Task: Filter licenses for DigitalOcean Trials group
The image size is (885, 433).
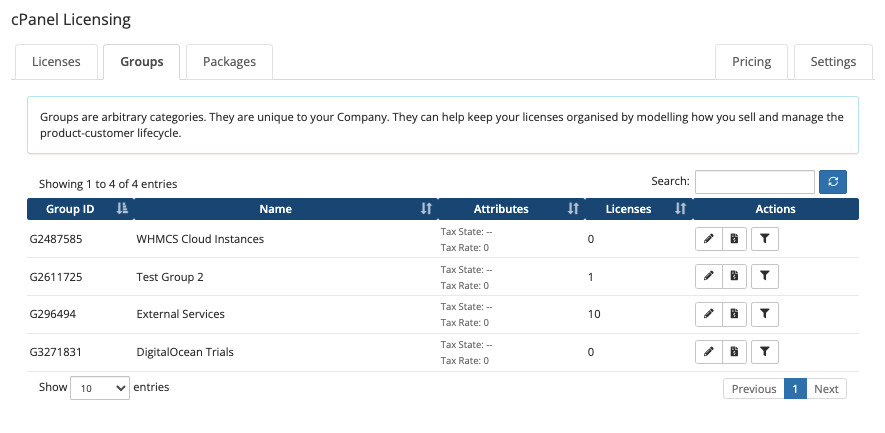Action: (x=765, y=352)
